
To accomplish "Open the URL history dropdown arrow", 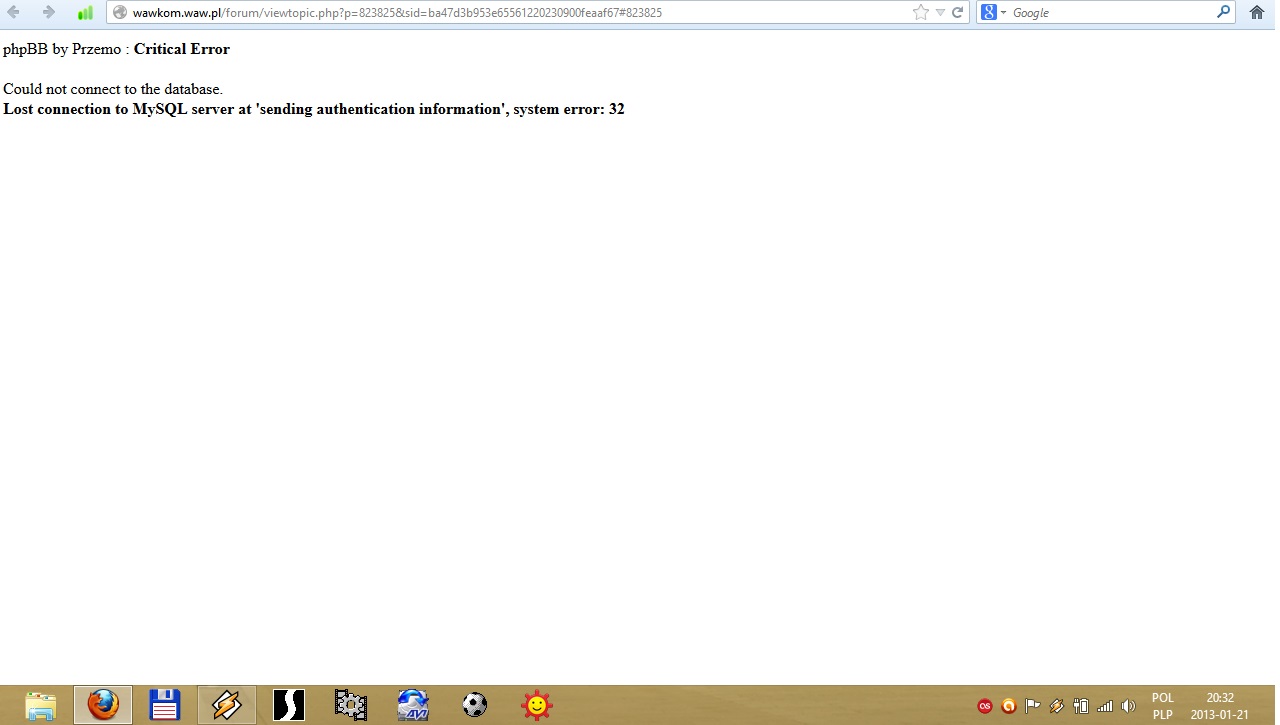I will tap(941, 13).
